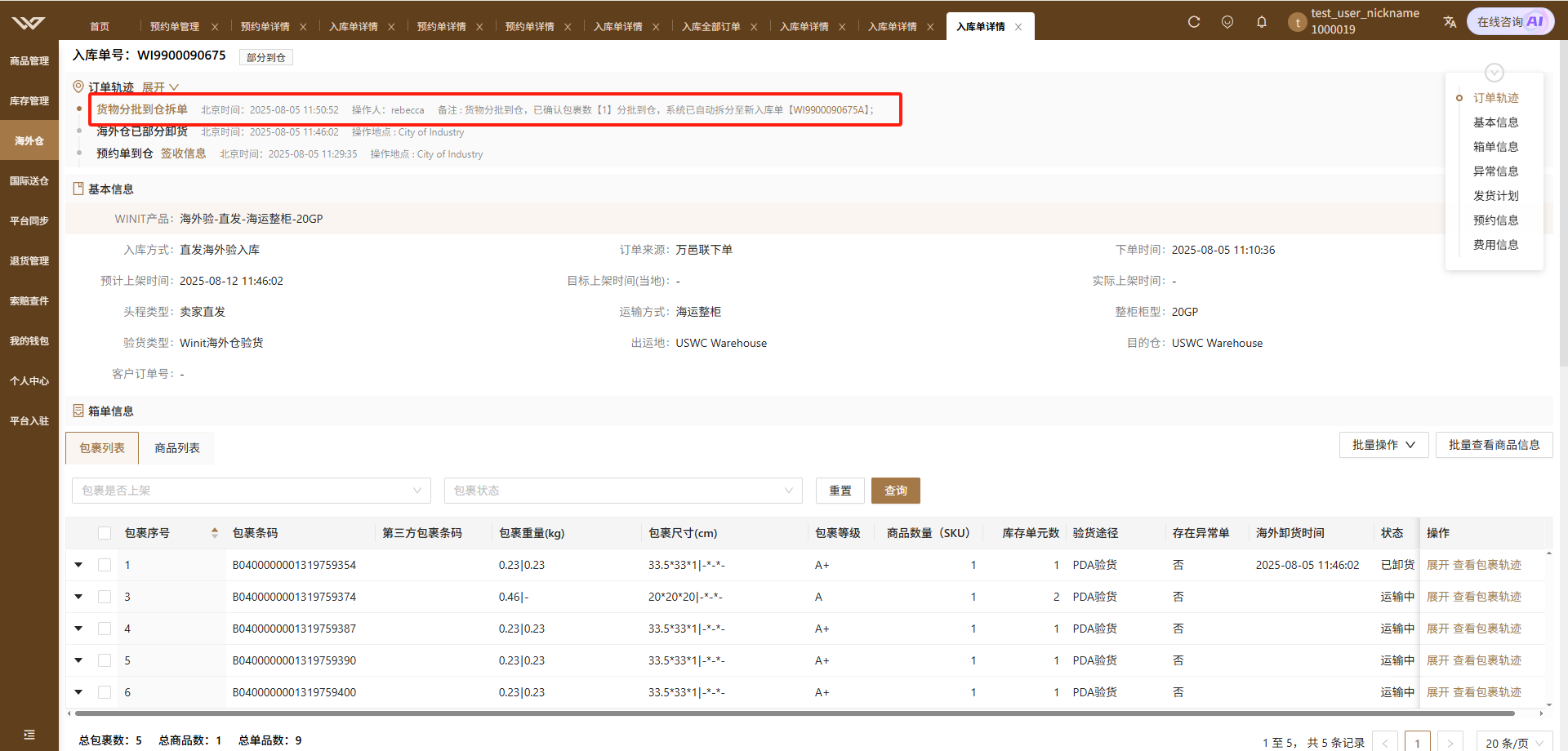
Task: Open the user avatar icon
Action: tap(1298, 23)
